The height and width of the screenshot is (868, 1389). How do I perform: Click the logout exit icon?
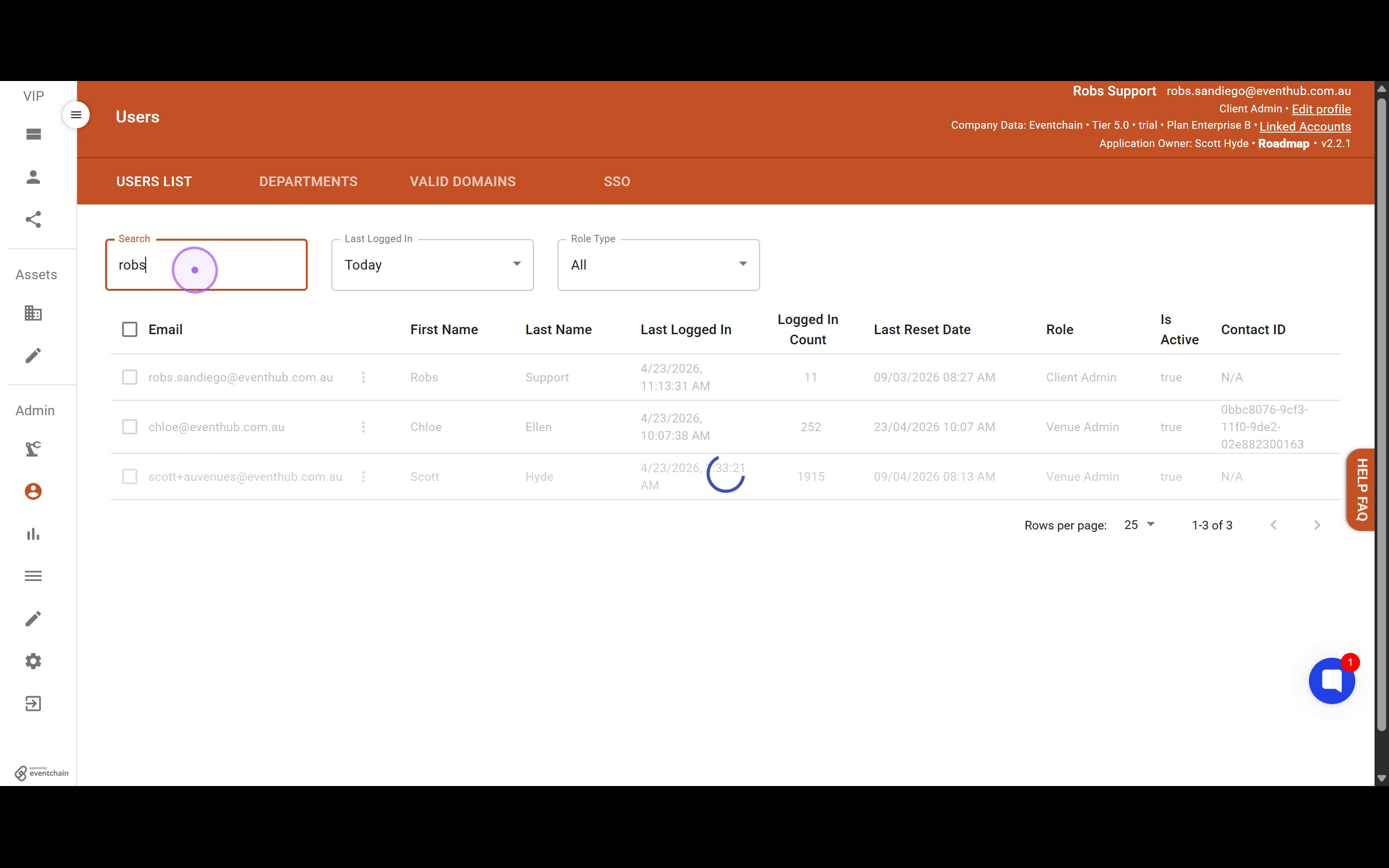click(x=33, y=703)
